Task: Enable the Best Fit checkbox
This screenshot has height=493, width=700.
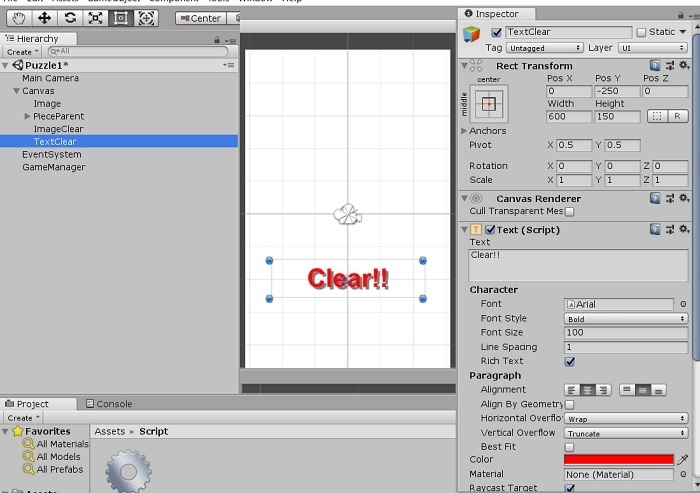Action: point(570,447)
